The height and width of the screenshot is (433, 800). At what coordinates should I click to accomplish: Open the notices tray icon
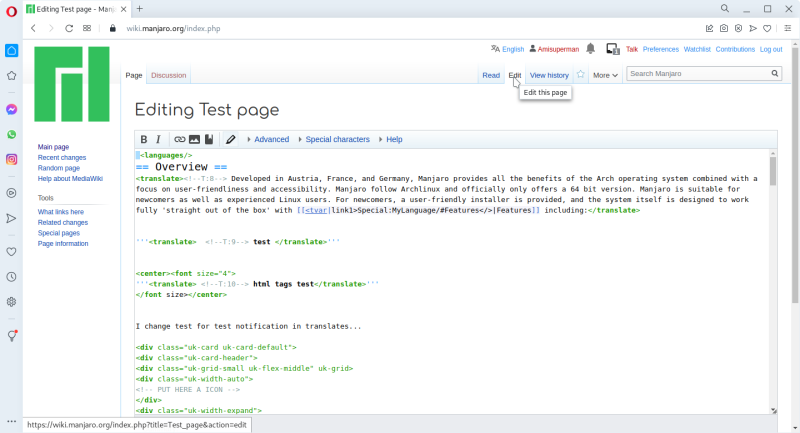click(613, 49)
